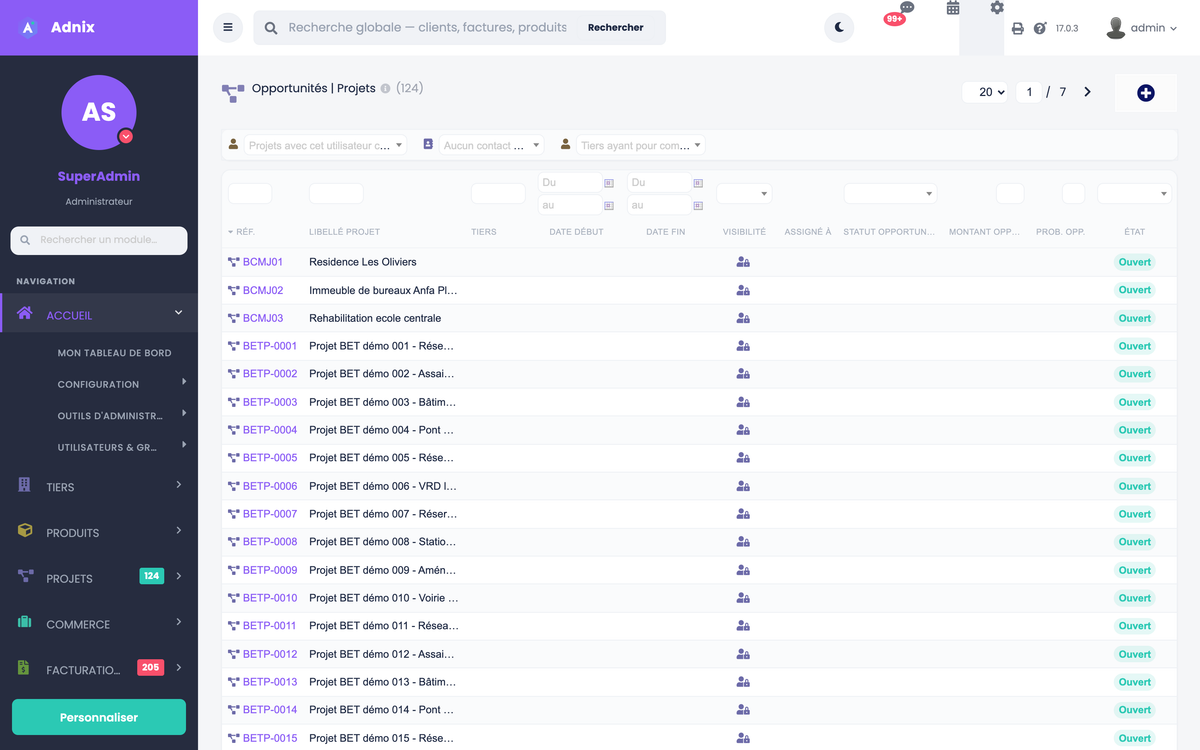Click the Rechercher button
This screenshot has width=1200, height=750.
616,28
